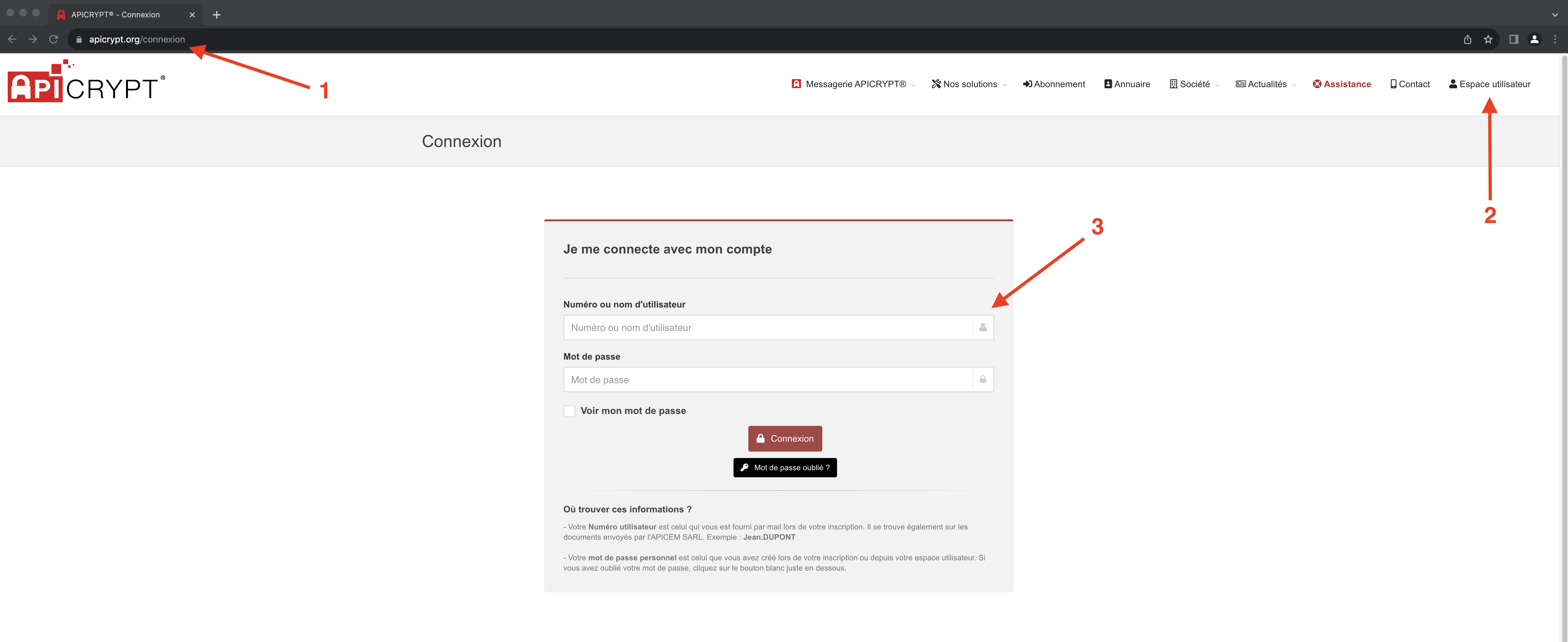Tick the Voir mon mot de passe checkbox
The height and width of the screenshot is (642, 1568).
[570, 411]
